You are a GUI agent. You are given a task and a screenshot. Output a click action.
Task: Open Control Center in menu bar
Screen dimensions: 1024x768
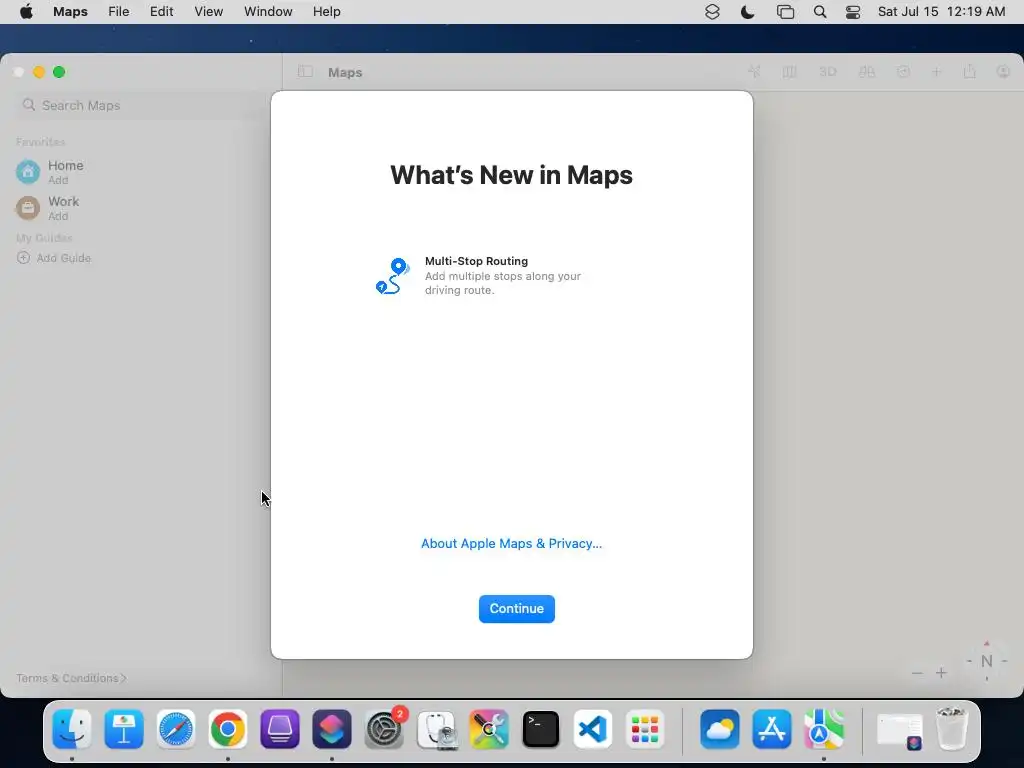pyautogui.click(x=853, y=12)
